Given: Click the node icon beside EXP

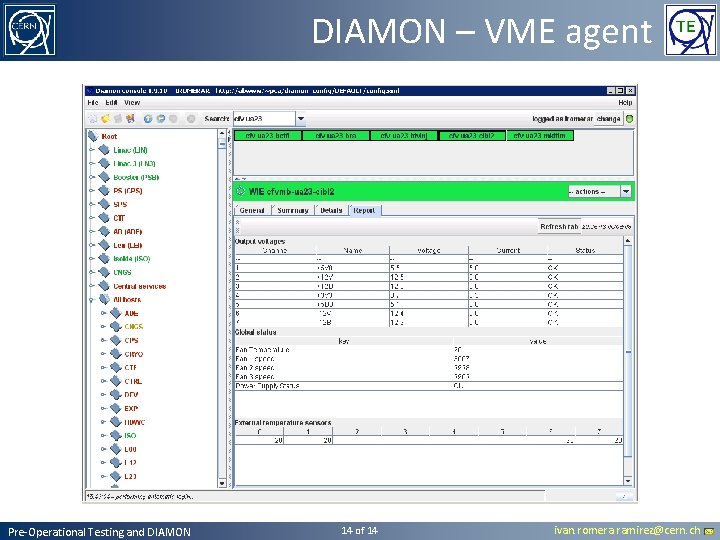Looking at the screenshot, I should [115, 408].
